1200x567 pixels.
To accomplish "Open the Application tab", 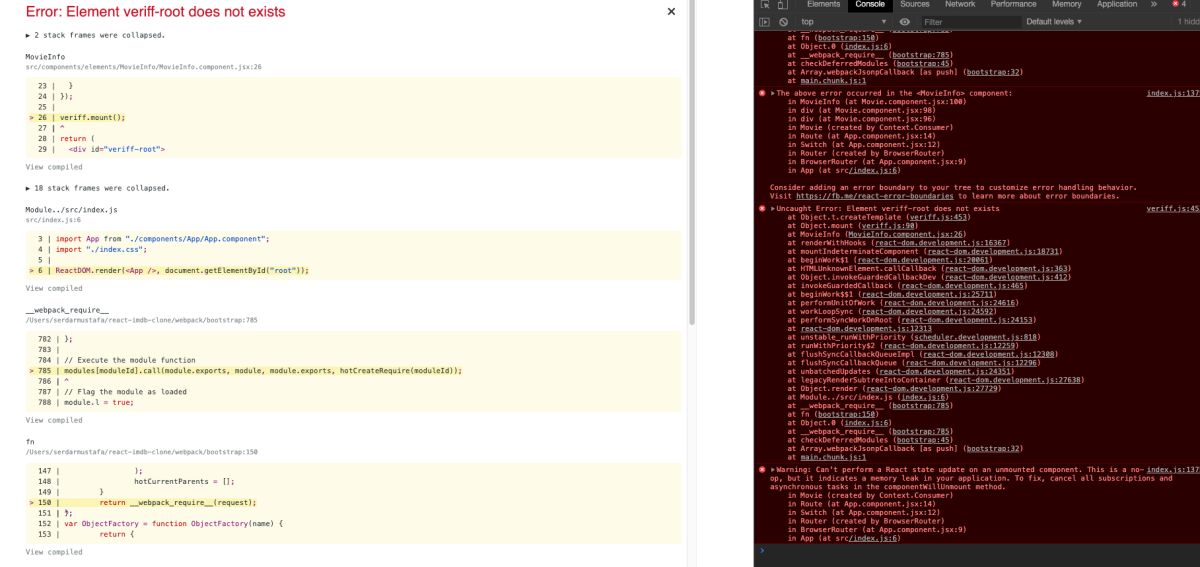I will 1117,4.
